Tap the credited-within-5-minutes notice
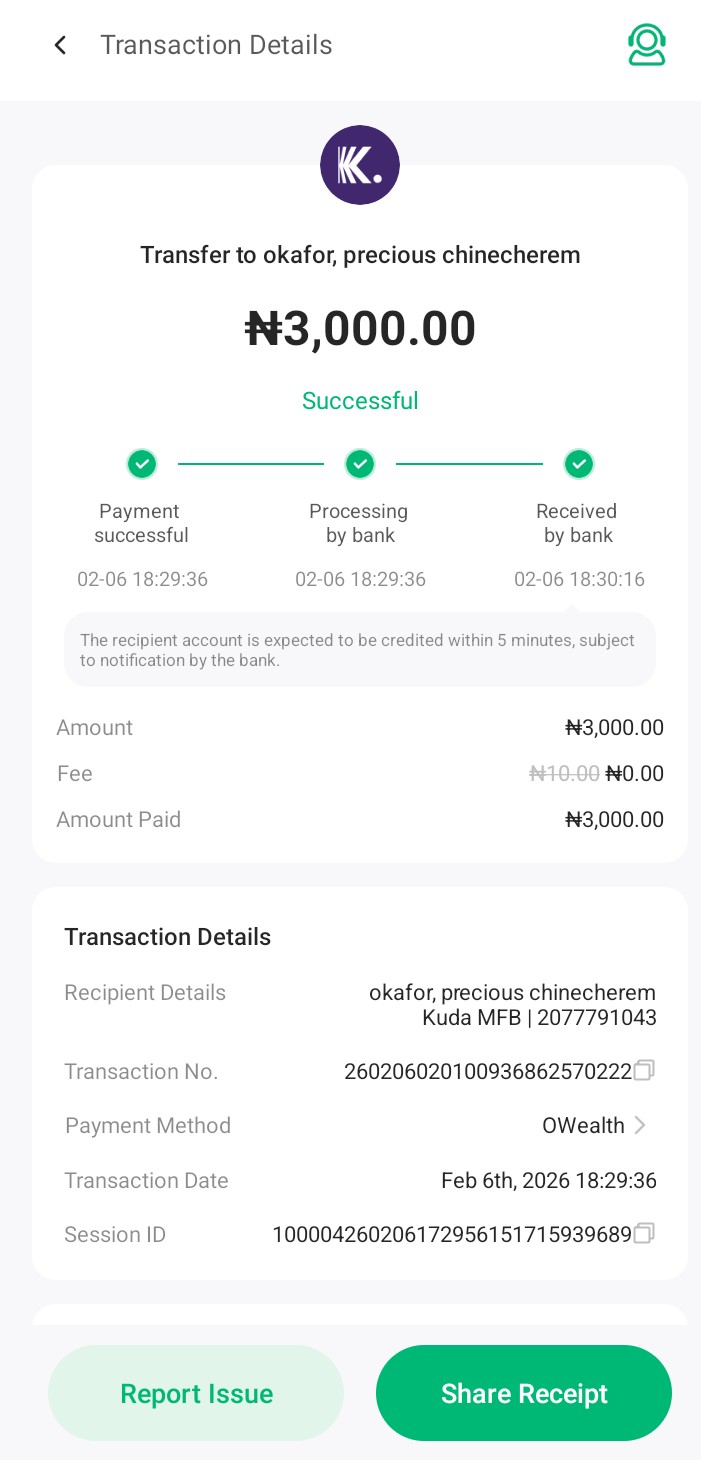Image resolution: width=701 pixels, height=1460 pixels. coord(358,650)
